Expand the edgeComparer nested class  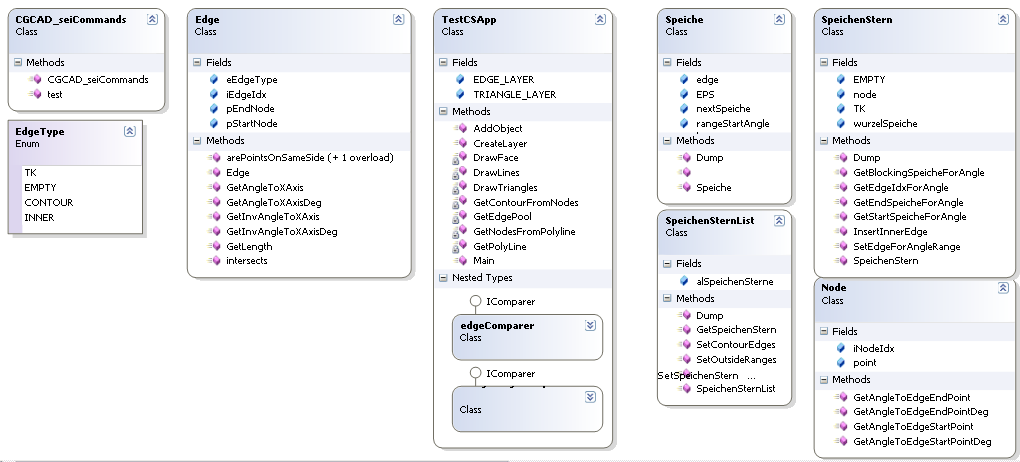tap(590, 324)
